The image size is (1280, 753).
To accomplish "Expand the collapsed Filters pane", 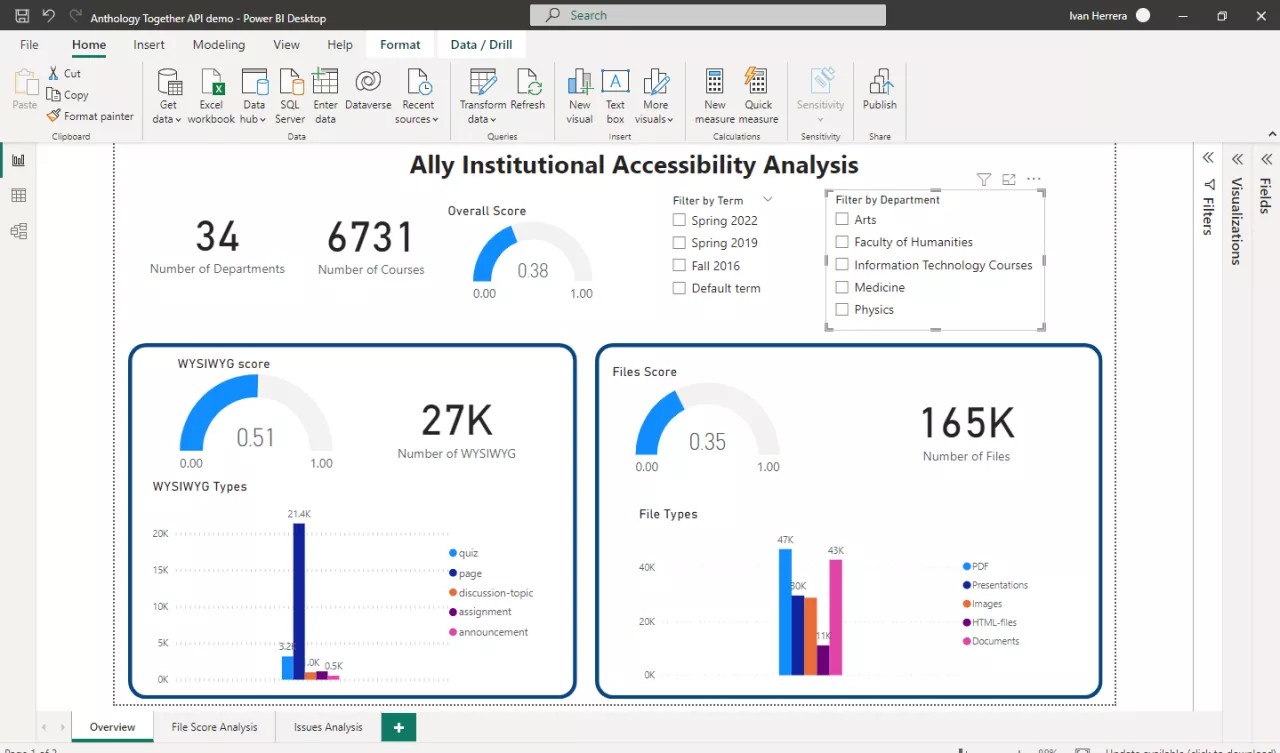I will pyautogui.click(x=1207, y=157).
